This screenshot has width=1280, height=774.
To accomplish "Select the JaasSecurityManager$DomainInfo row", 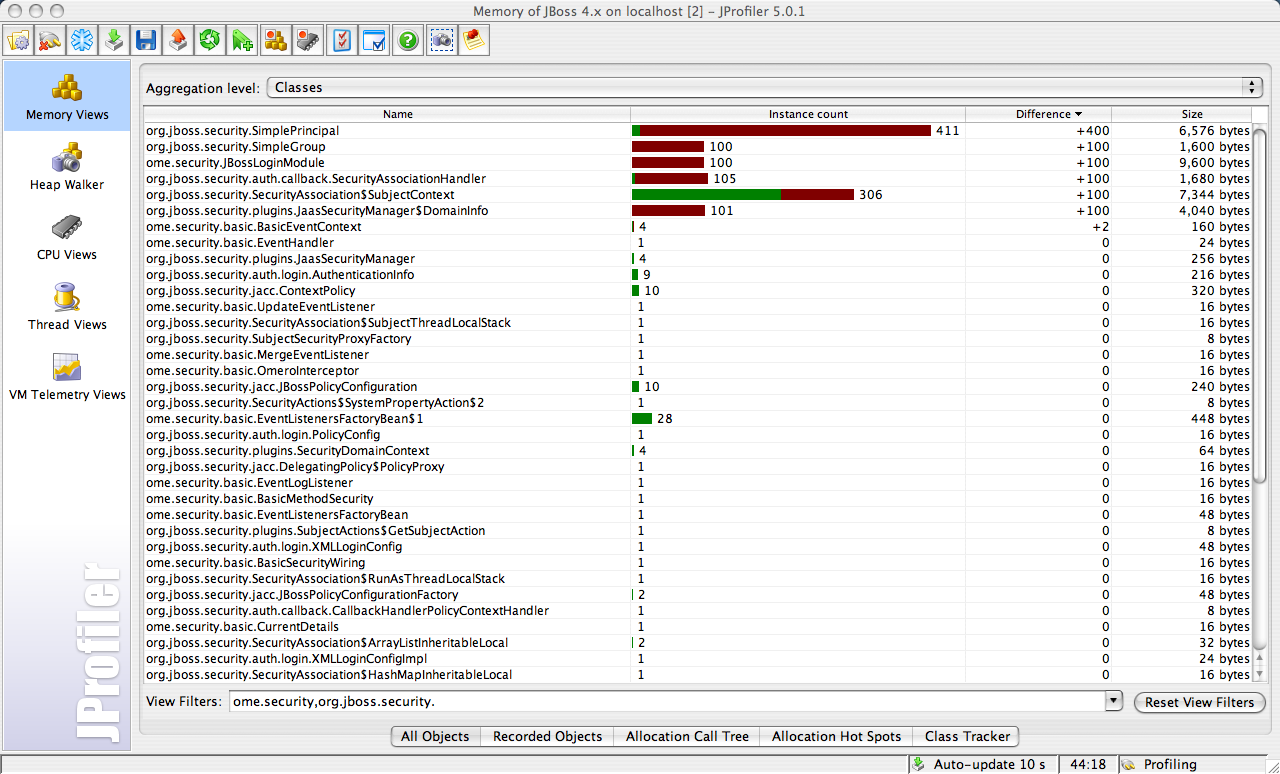I will pyautogui.click(x=698, y=211).
